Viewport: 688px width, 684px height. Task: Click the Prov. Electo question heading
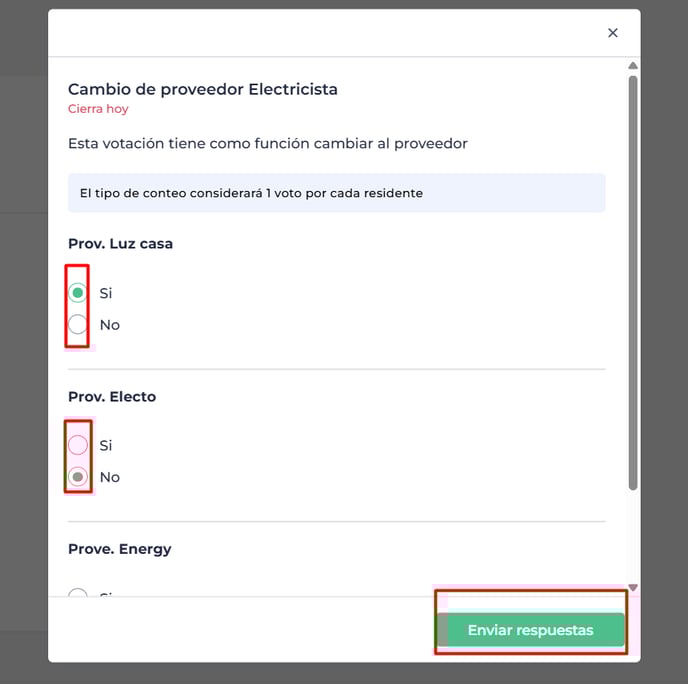point(112,397)
